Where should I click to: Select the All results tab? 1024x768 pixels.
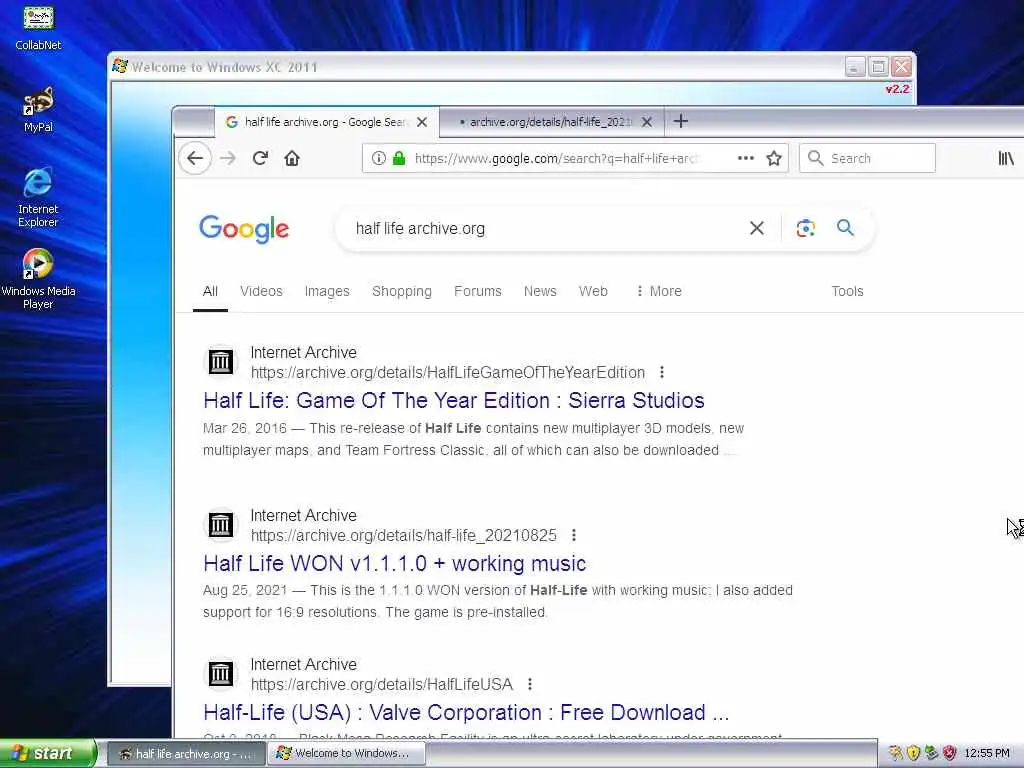210,291
